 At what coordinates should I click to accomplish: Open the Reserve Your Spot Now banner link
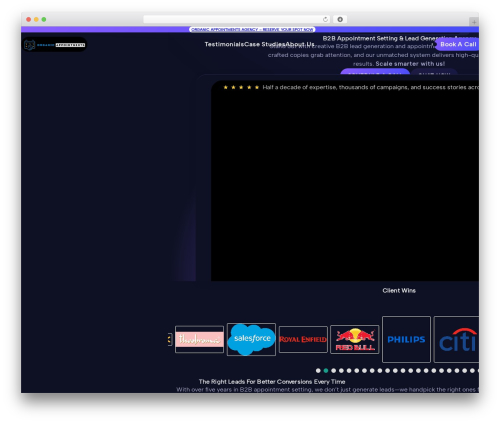click(x=252, y=29)
